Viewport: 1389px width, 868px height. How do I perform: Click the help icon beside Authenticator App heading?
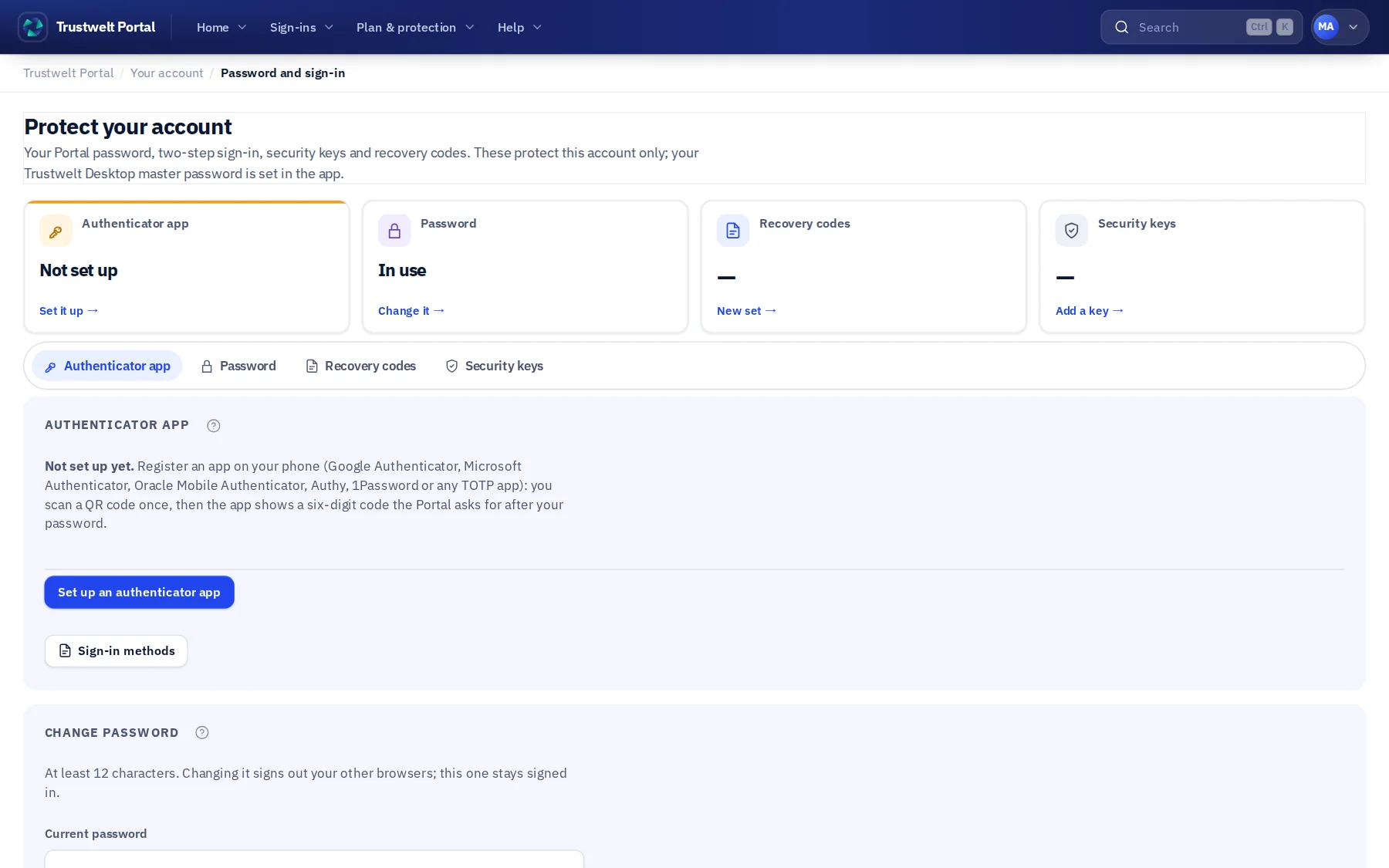click(214, 425)
